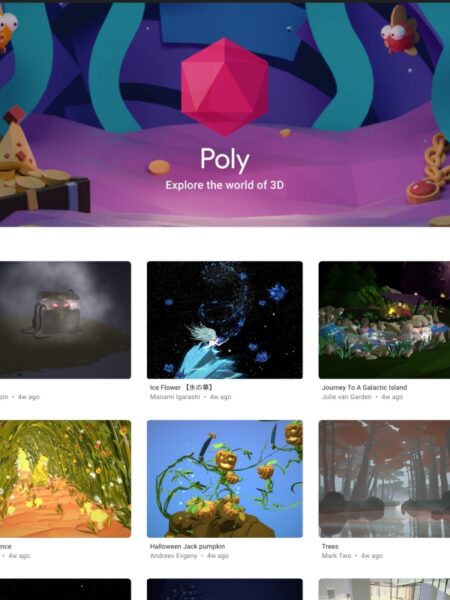This screenshot has width=450, height=600.
Task: Open the room interior thumbnail in the bottom row
Action: (x=384, y=589)
